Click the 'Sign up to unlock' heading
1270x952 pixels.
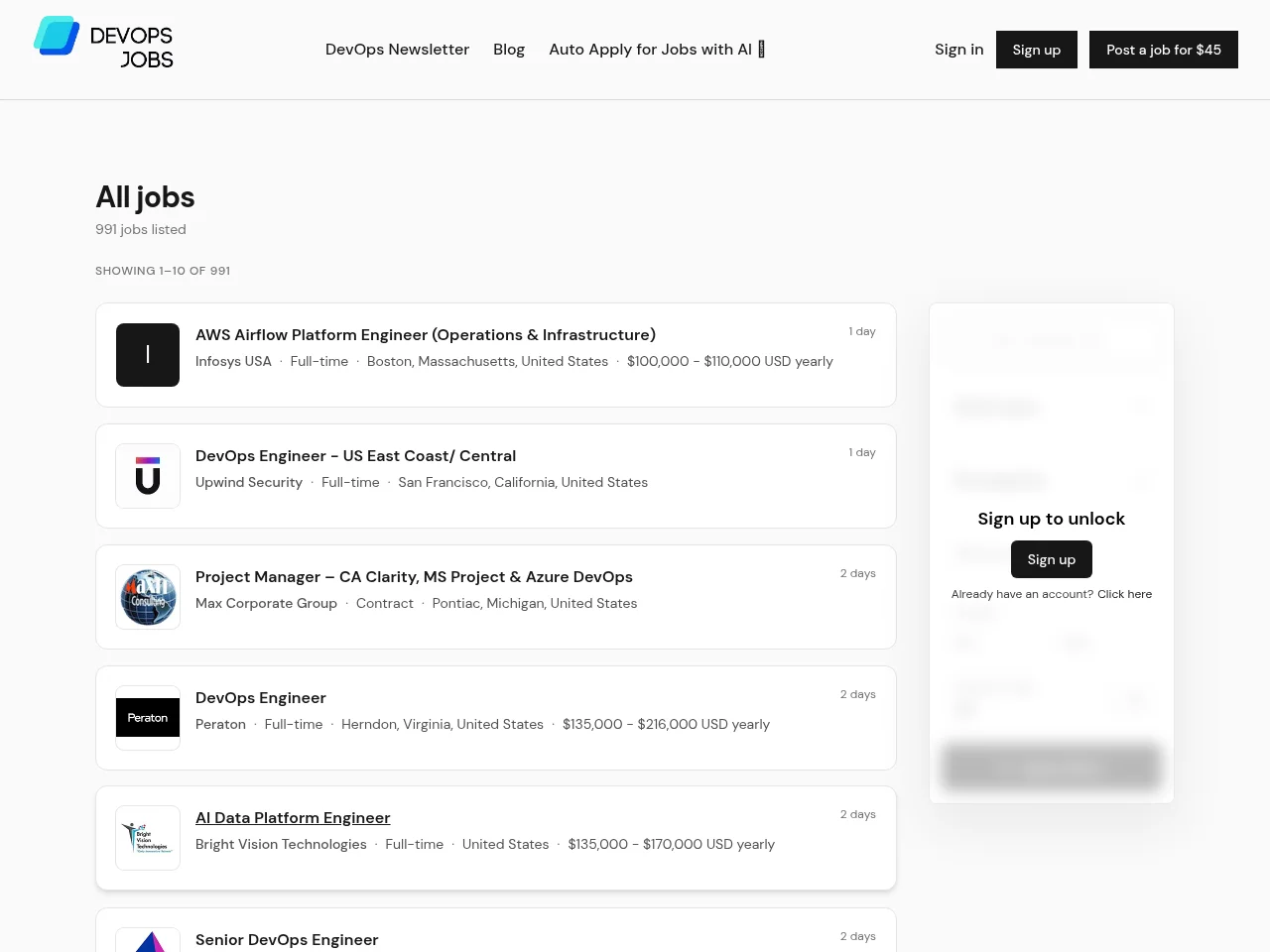[x=1052, y=519]
